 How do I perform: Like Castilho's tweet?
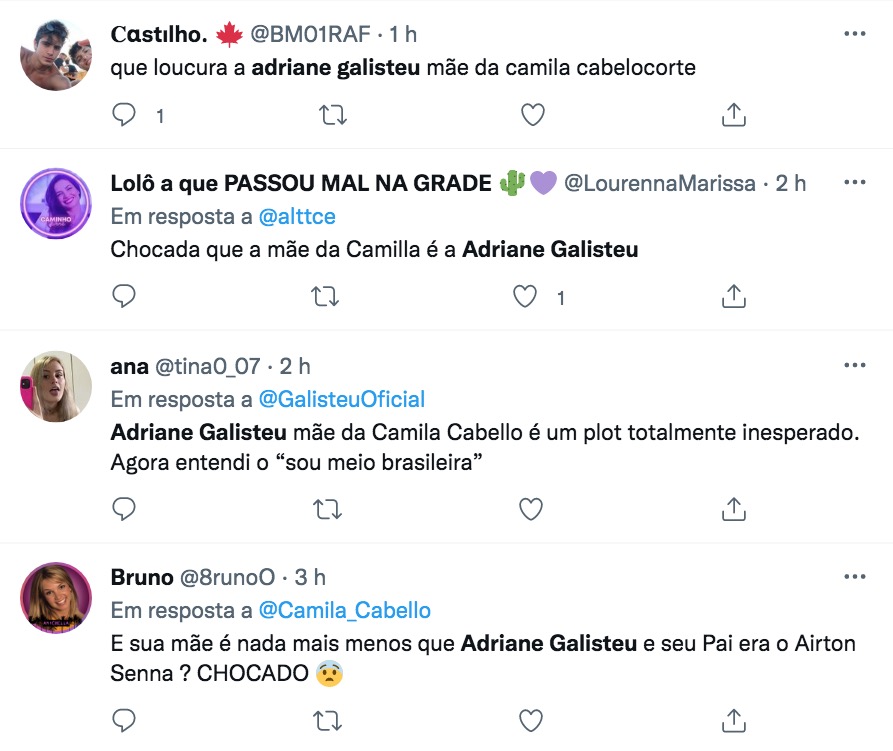pos(533,115)
